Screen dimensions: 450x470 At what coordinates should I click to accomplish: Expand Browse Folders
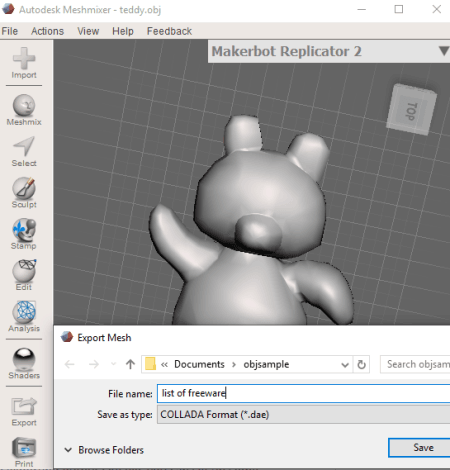[x=104, y=450]
